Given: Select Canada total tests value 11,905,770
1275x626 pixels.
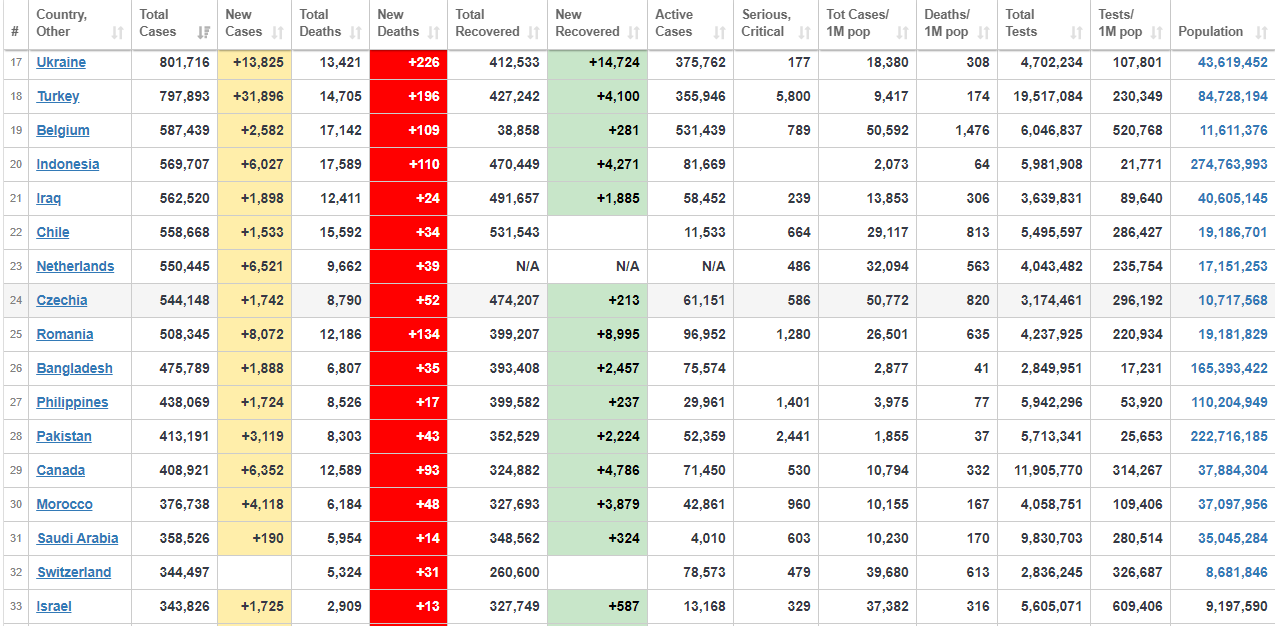Looking at the screenshot, I should (1048, 470).
